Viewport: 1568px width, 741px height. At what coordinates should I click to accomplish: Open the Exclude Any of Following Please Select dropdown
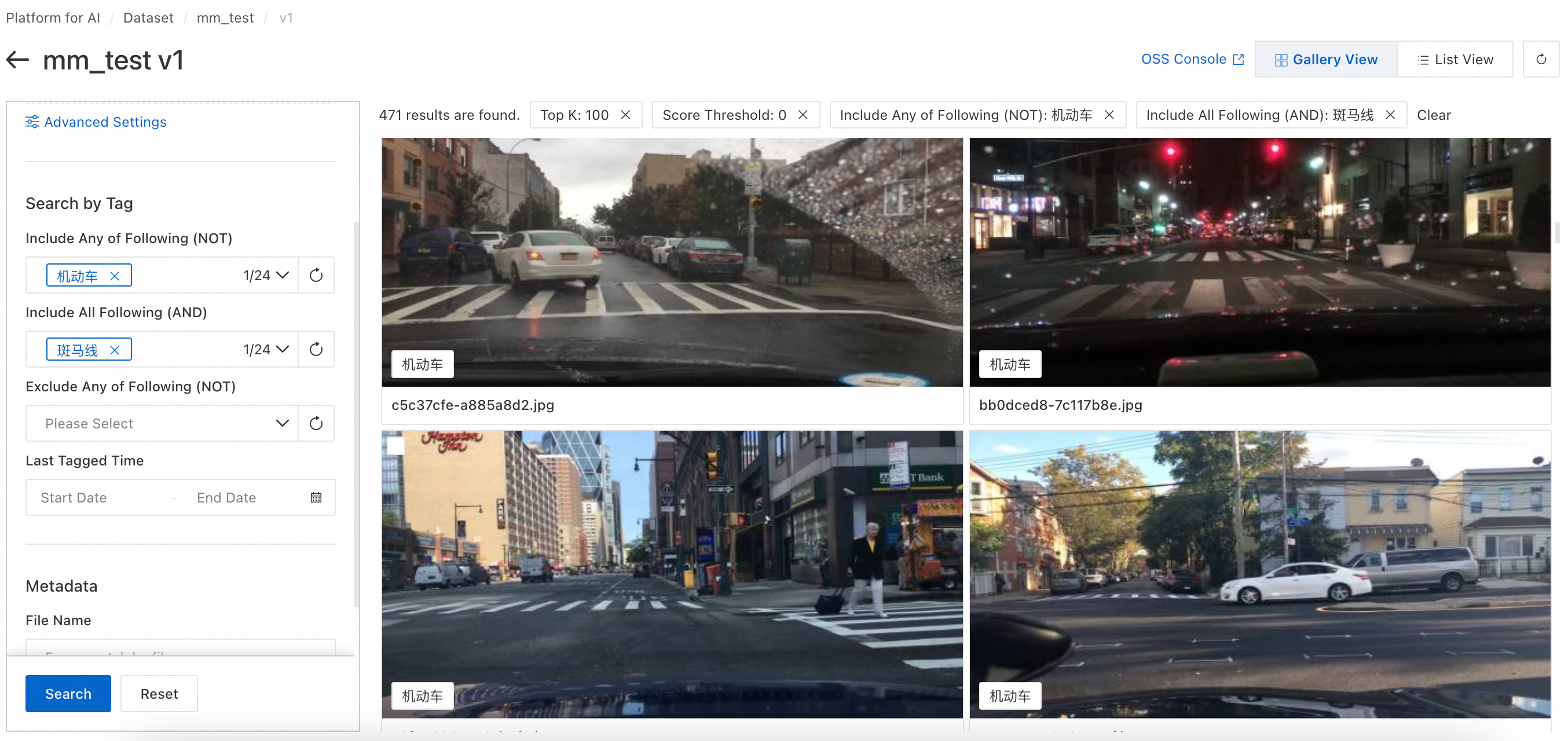(162, 423)
